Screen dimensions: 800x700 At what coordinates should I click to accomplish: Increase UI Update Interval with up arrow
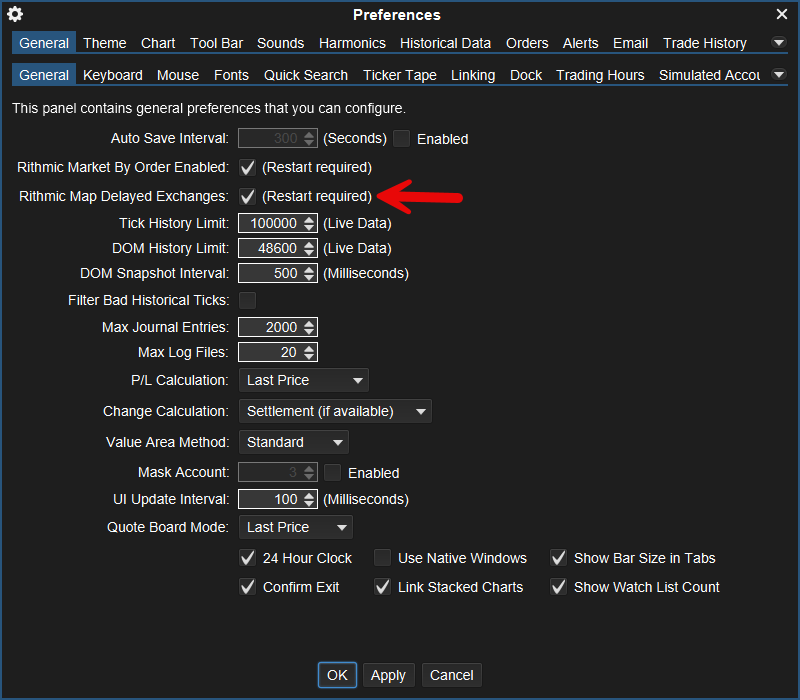(309, 495)
